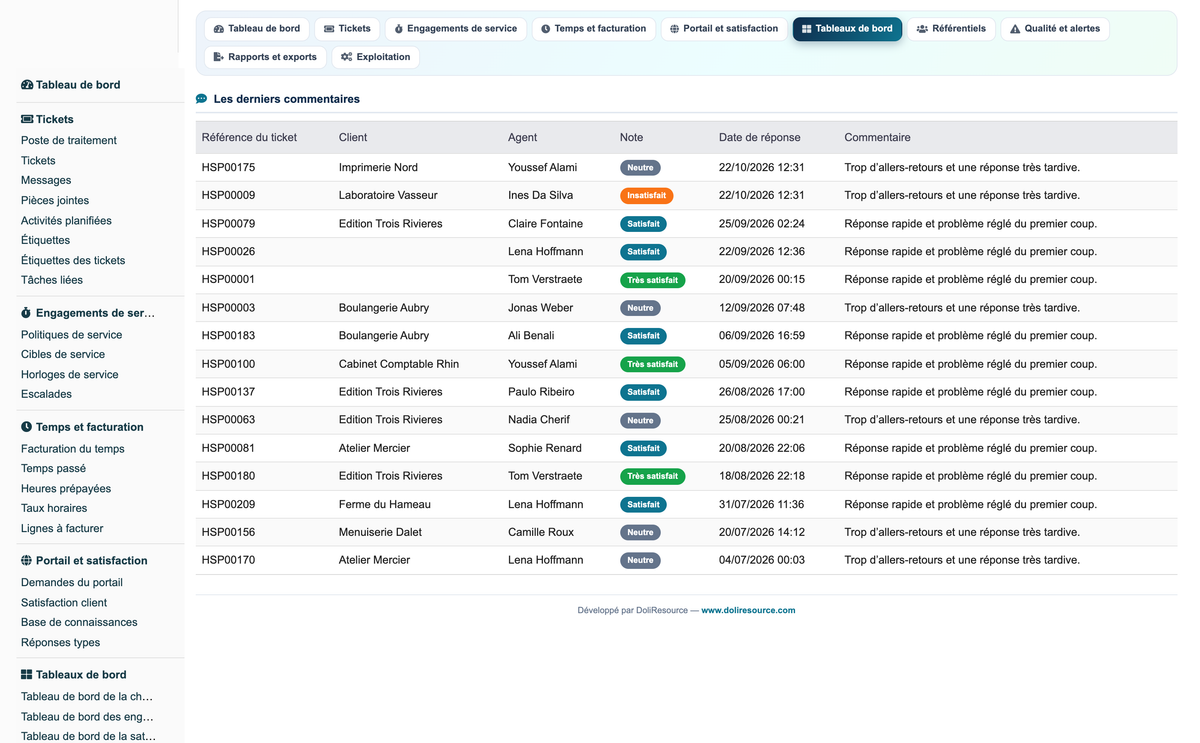
Task: Click the Satisfait badge for HSP00079
Action: (643, 224)
